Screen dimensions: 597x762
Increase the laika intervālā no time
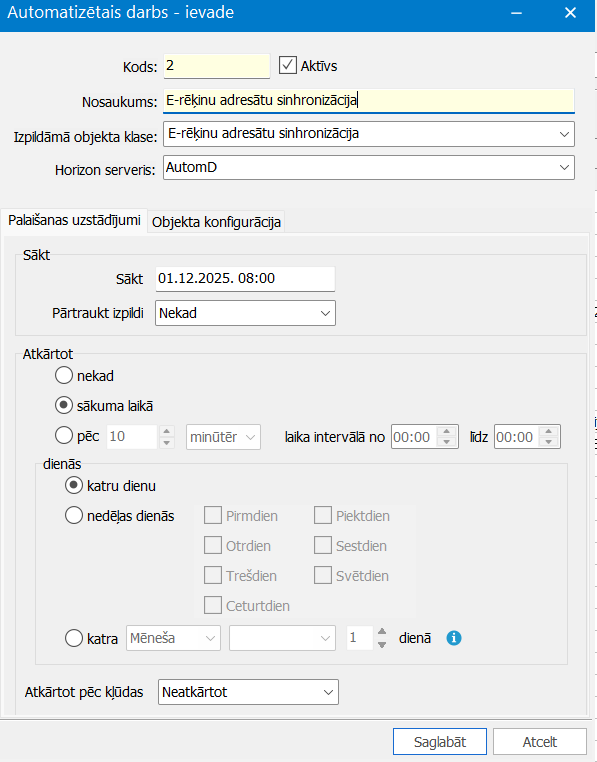coord(446,431)
